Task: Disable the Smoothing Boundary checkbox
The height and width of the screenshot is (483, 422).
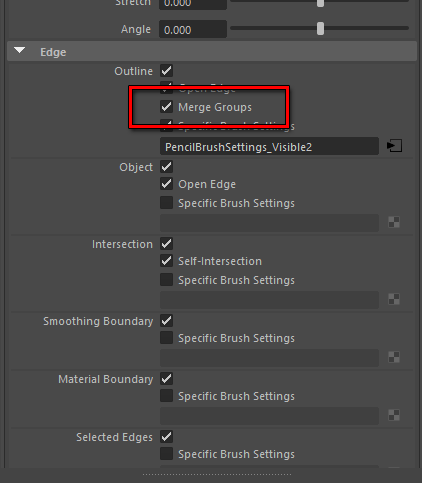Action: point(166,321)
